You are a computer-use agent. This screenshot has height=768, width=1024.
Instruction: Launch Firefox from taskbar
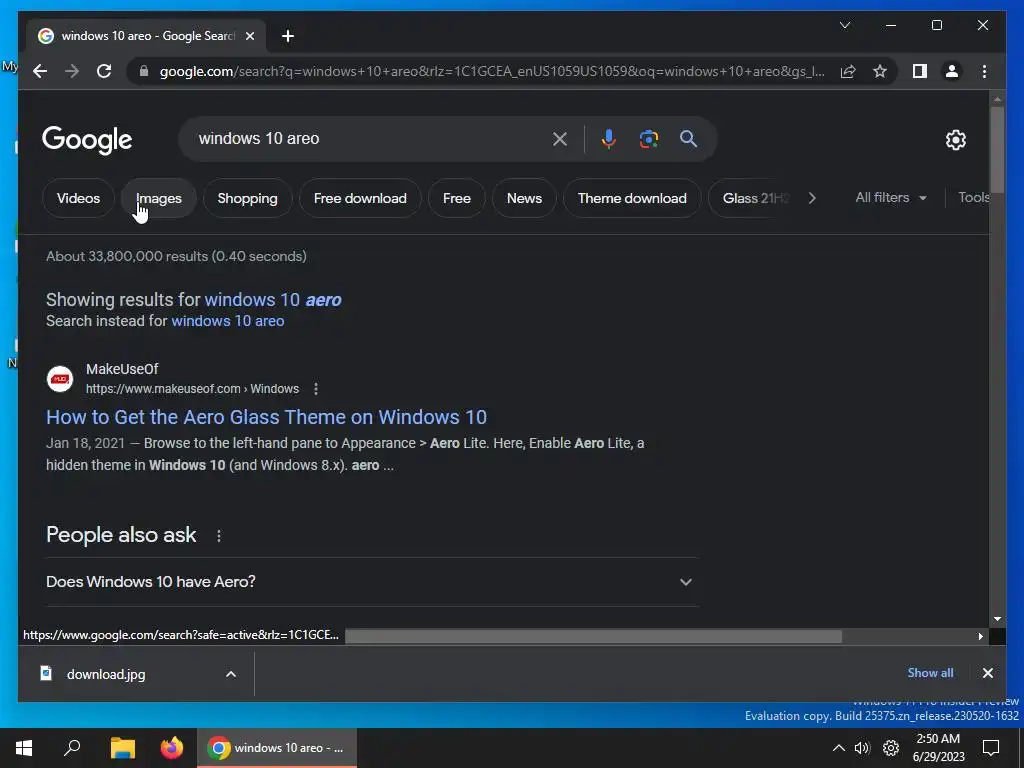(x=172, y=748)
